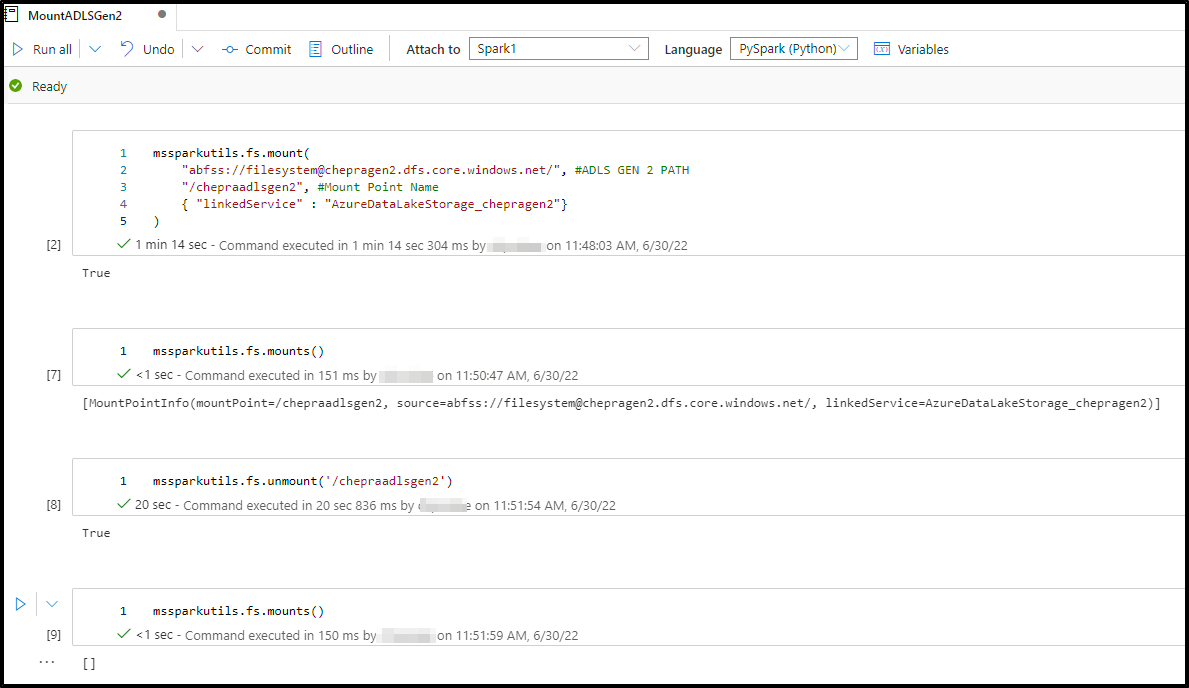The width and height of the screenshot is (1189, 688).
Task: Click the Run all label
Action: pos(52,49)
